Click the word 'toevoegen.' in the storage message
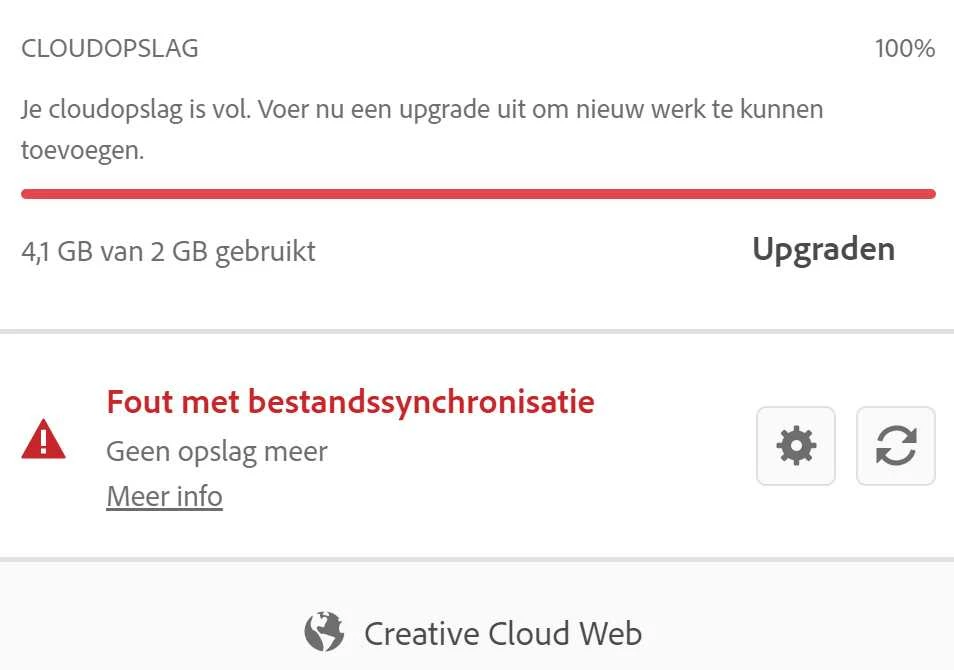Viewport: 954px width, 670px height. pyautogui.click(x=83, y=150)
